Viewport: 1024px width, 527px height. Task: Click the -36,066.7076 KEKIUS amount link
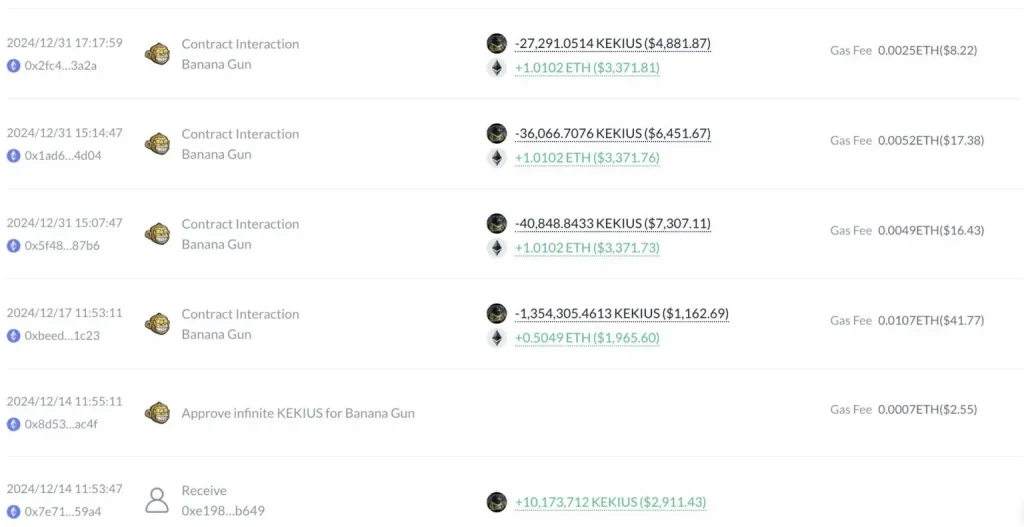613,134
